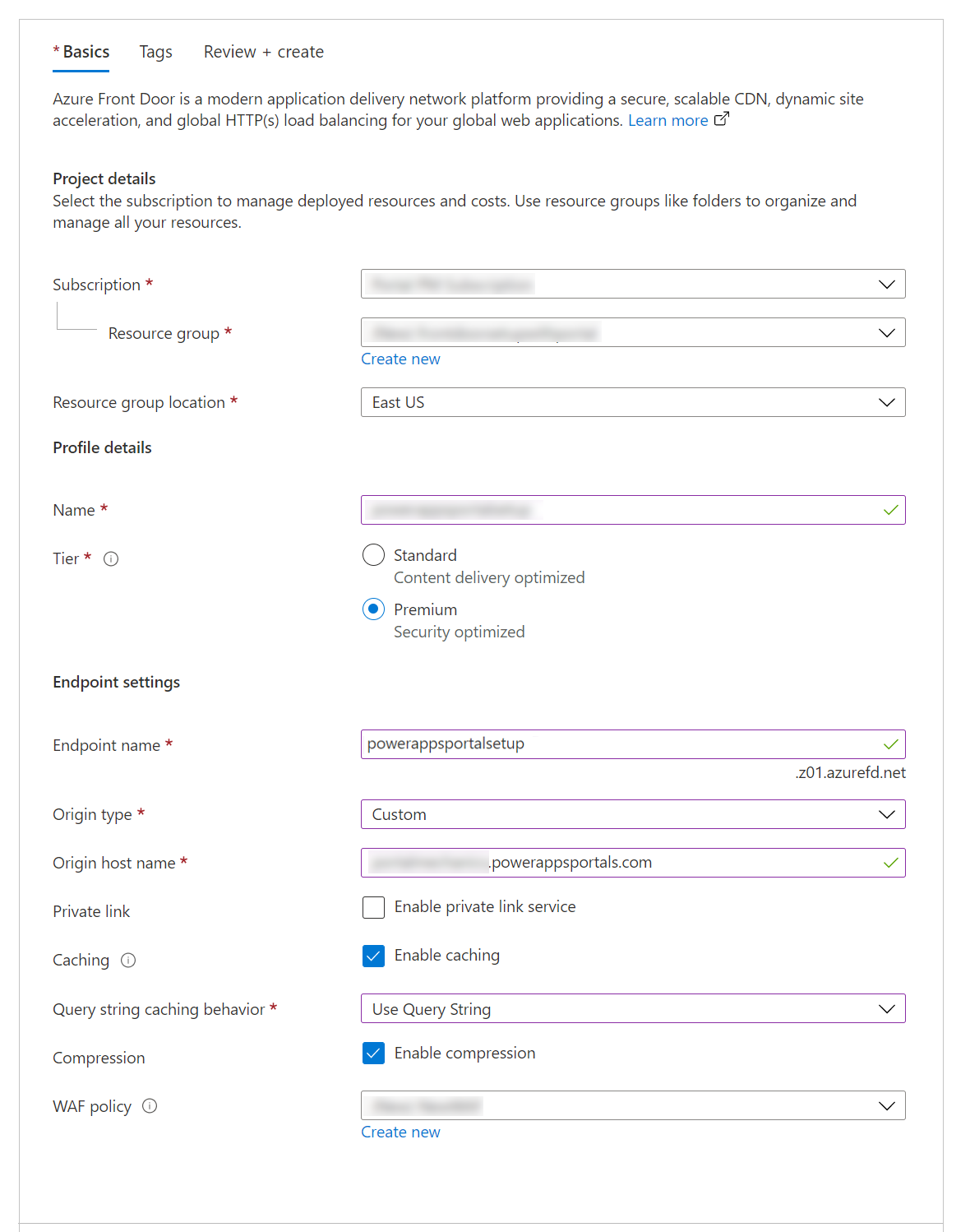
Task: Enable private link service
Action: (373, 907)
